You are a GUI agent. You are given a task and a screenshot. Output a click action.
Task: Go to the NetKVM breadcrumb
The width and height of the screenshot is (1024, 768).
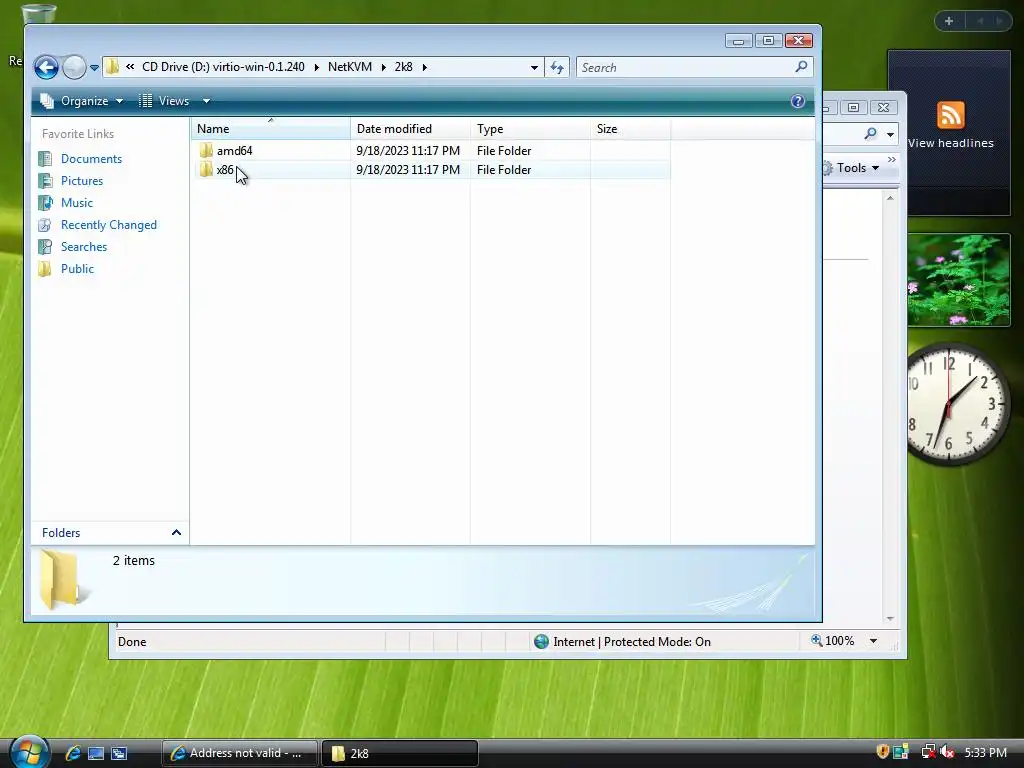[x=349, y=67]
